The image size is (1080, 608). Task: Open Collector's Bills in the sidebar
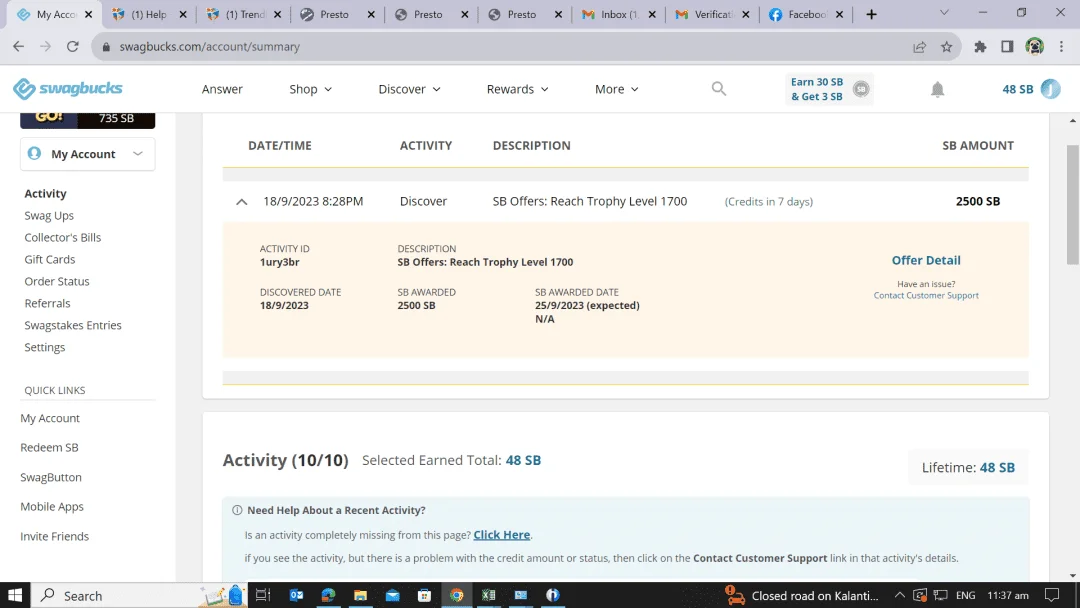tap(63, 238)
